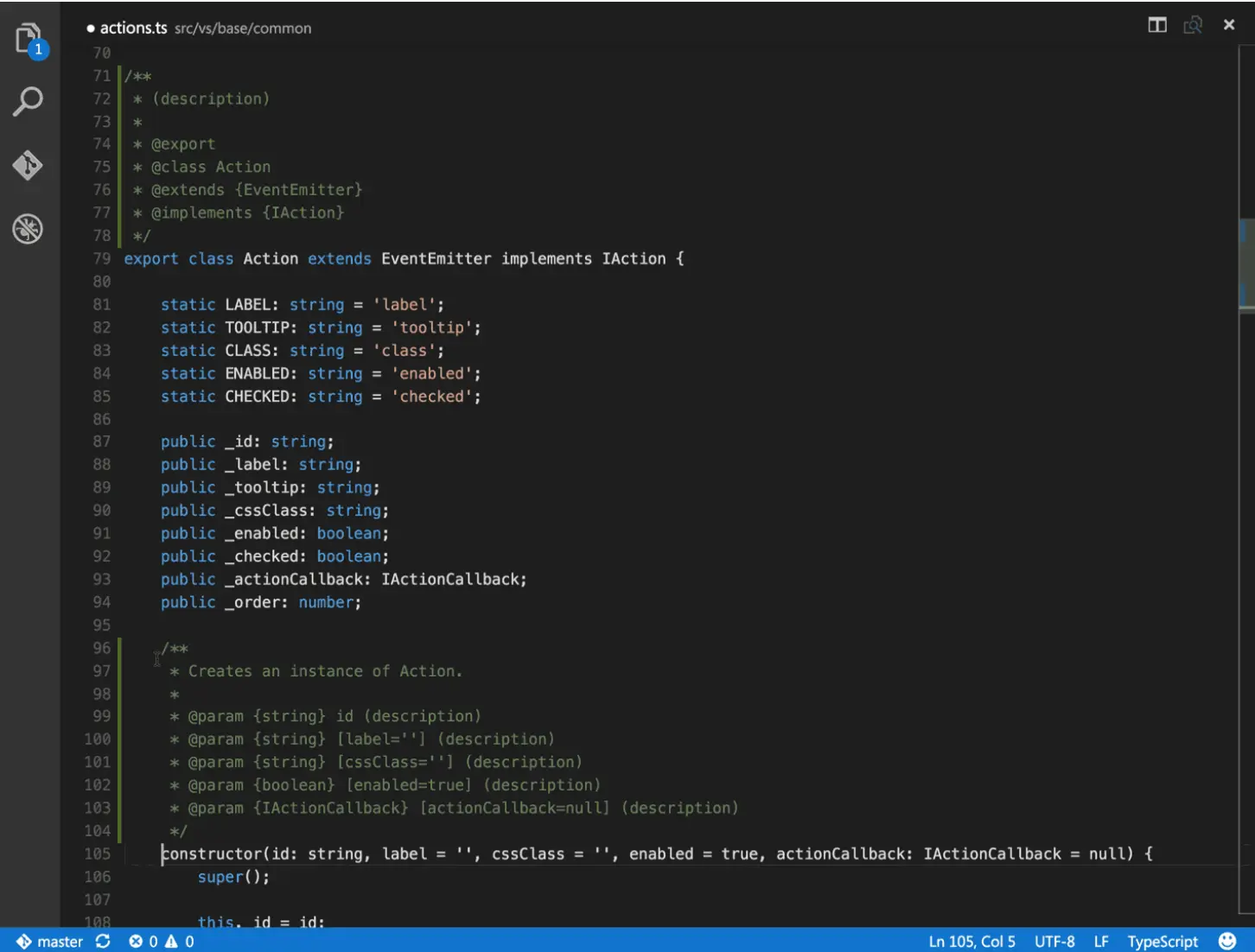Change end of line sequence LF
This screenshot has width=1255, height=952.
[1101, 941]
